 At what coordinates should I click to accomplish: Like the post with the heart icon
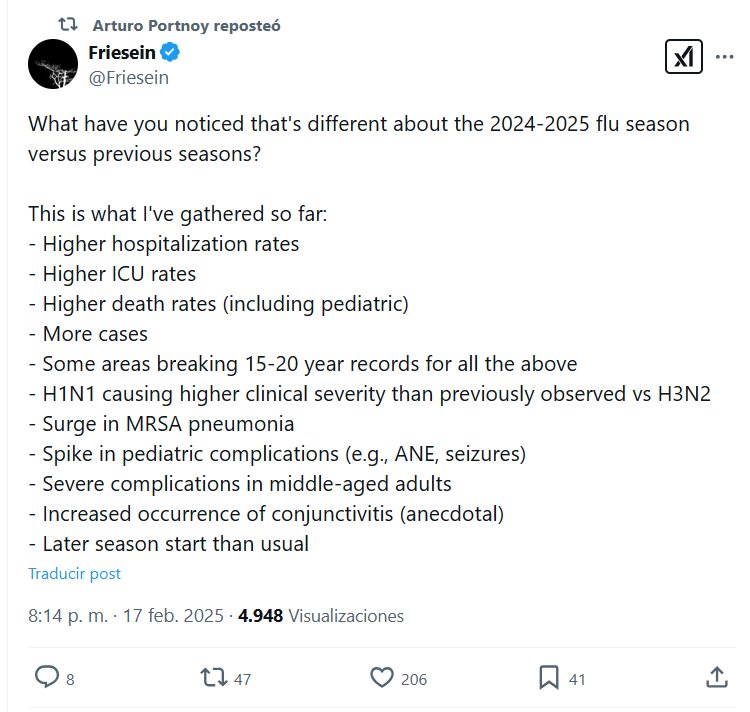pos(381,677)
